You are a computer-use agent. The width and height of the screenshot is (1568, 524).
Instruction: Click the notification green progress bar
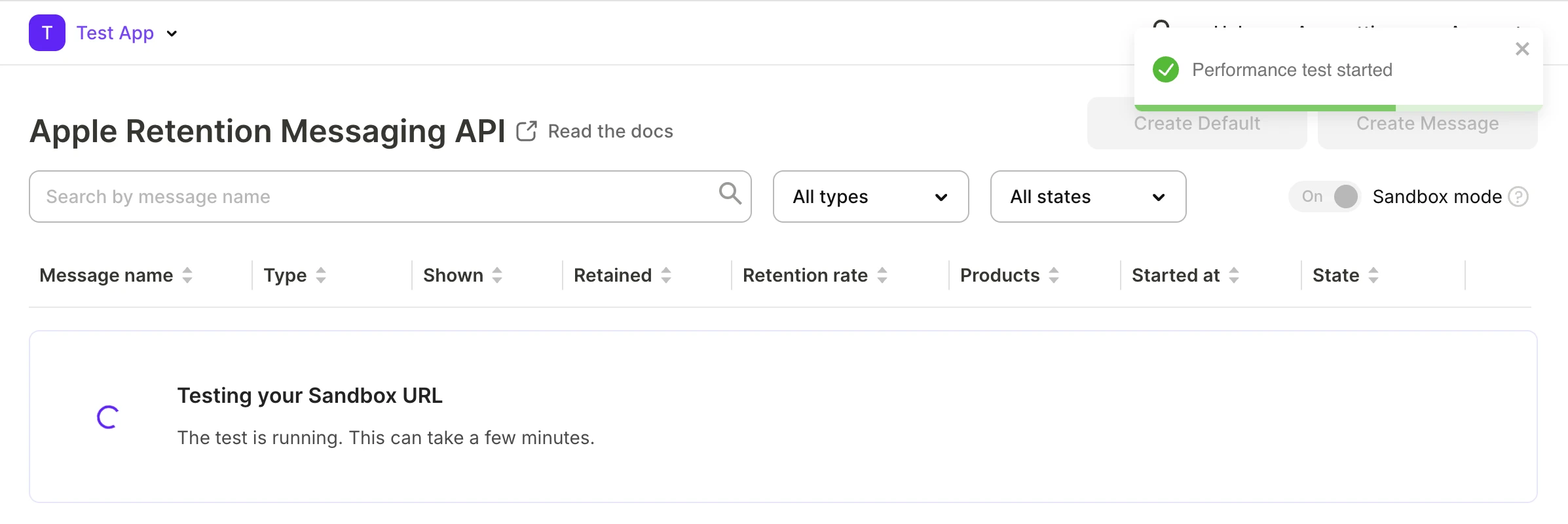tap(1265, 107)
